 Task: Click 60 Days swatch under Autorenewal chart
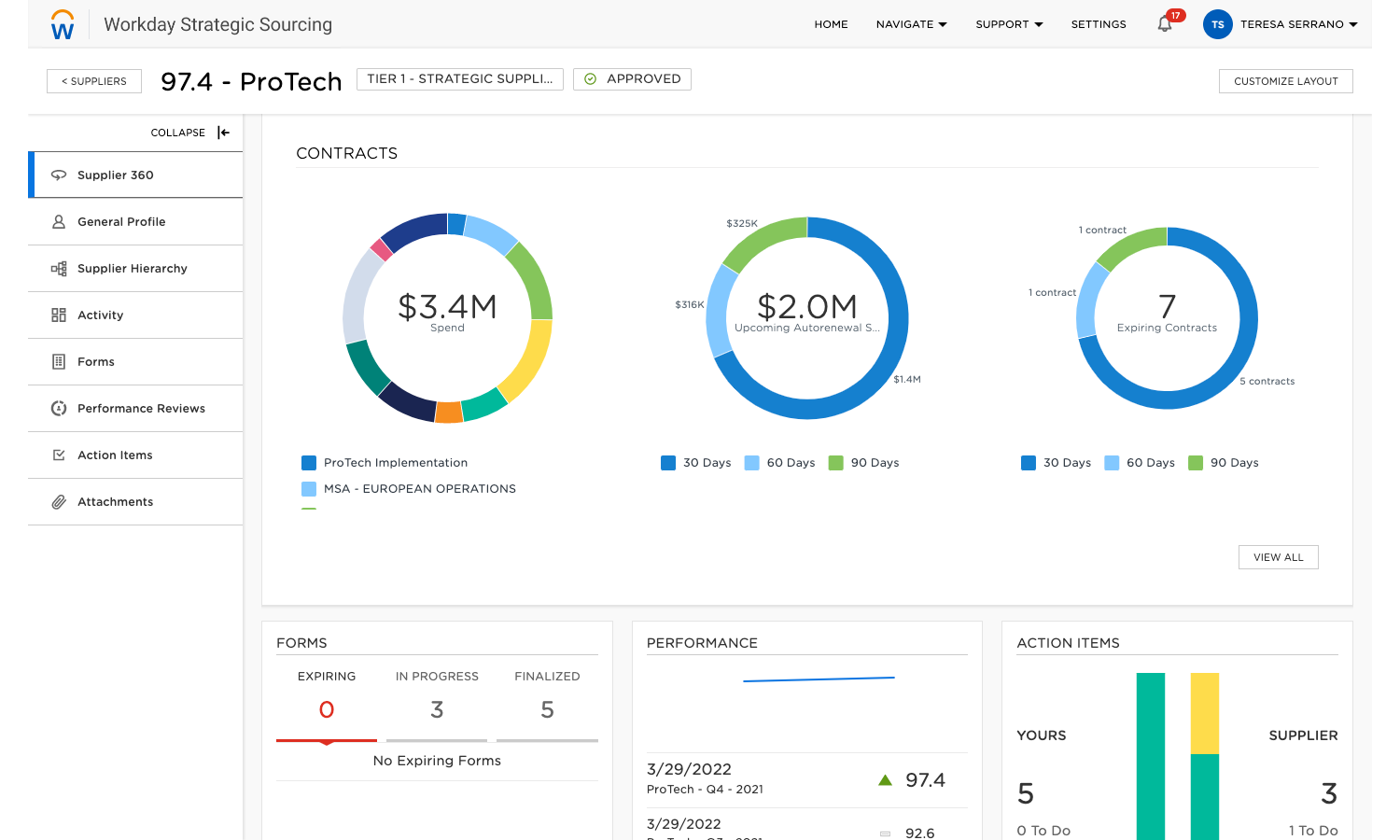click(x=752, y=463)
